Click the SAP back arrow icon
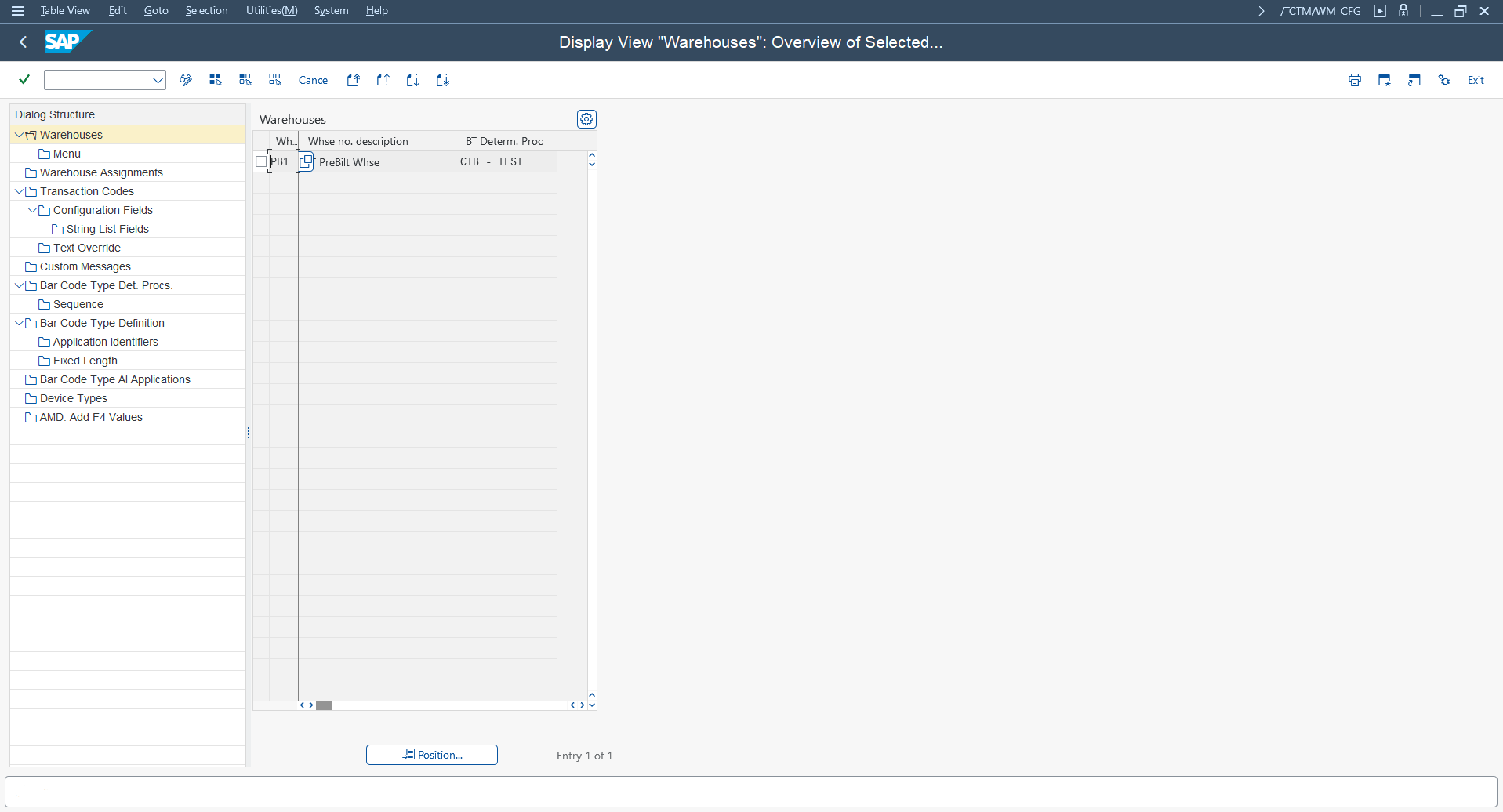The width and height of the screenshot is (1503, 812). tap(23, 42)
